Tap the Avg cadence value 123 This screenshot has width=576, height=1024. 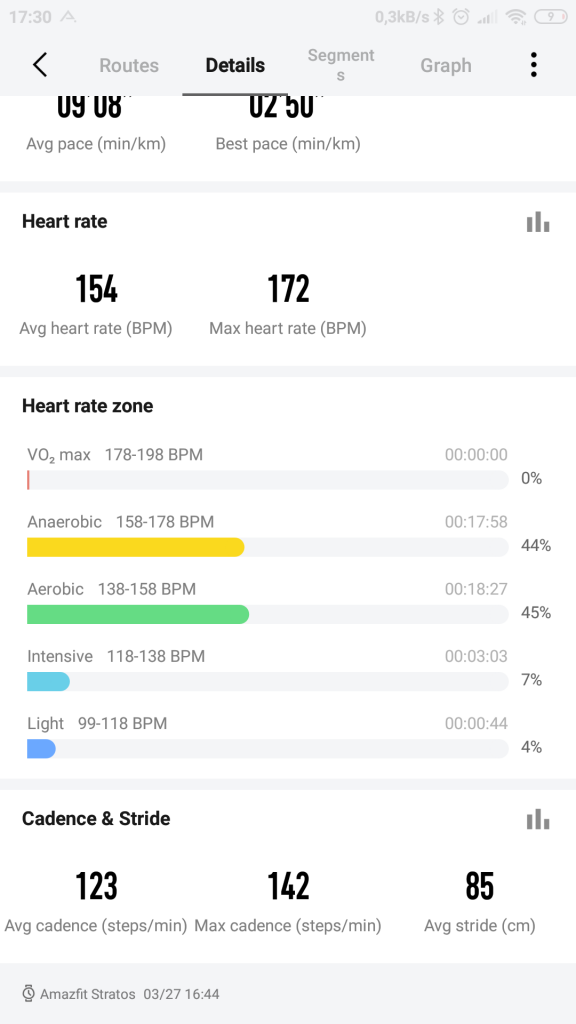click(96, 887)
